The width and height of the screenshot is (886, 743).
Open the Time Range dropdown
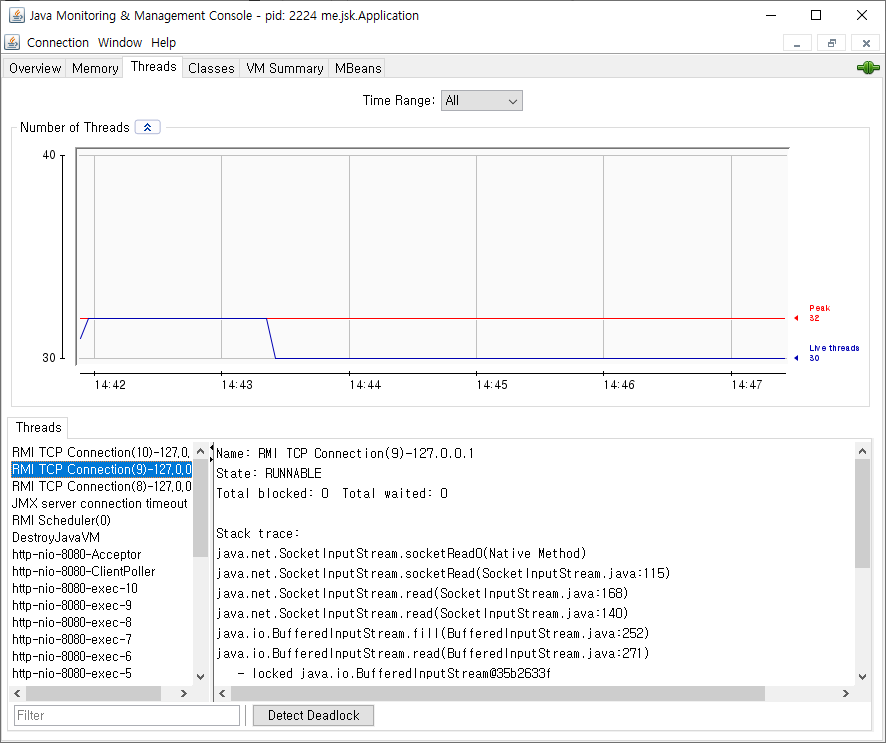point(481,101)
